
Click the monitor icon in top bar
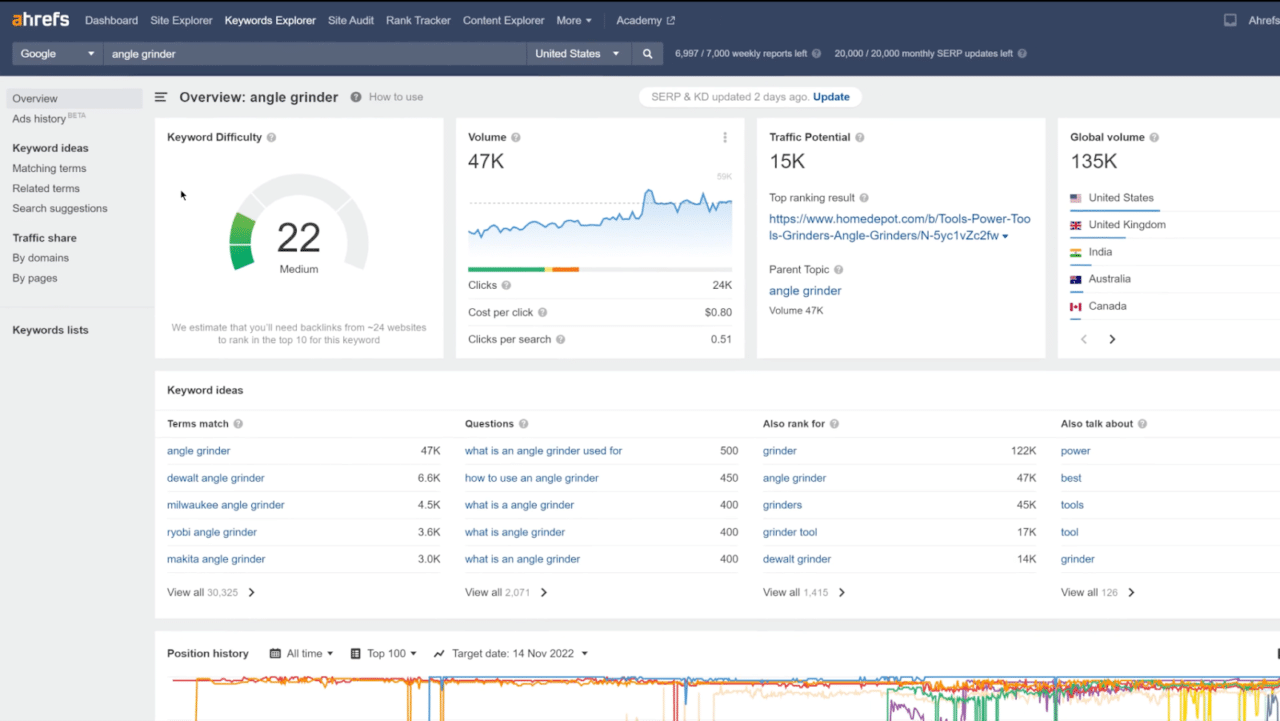tap(1230, 20)
